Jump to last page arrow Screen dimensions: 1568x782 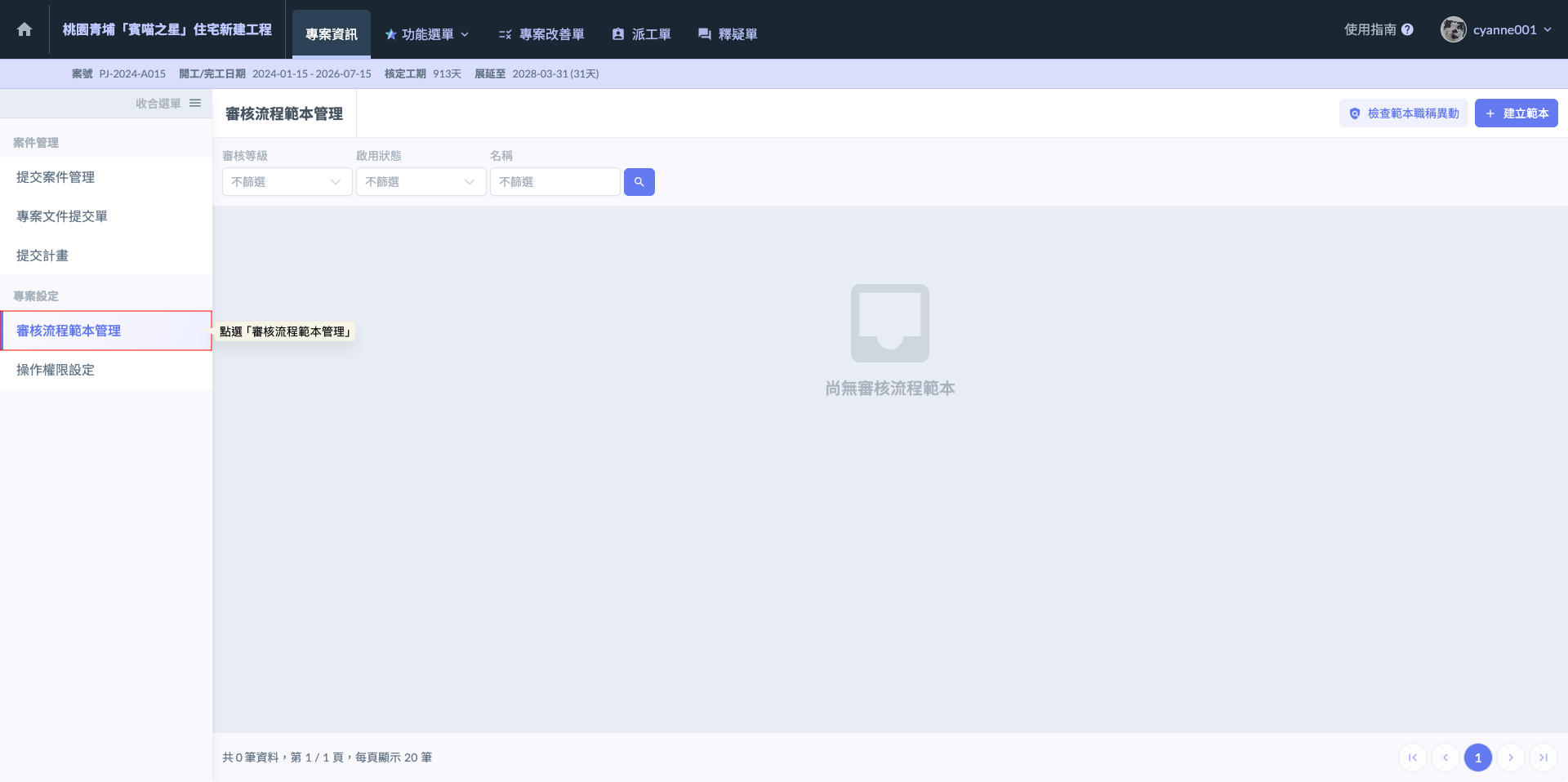point(1543,758)
